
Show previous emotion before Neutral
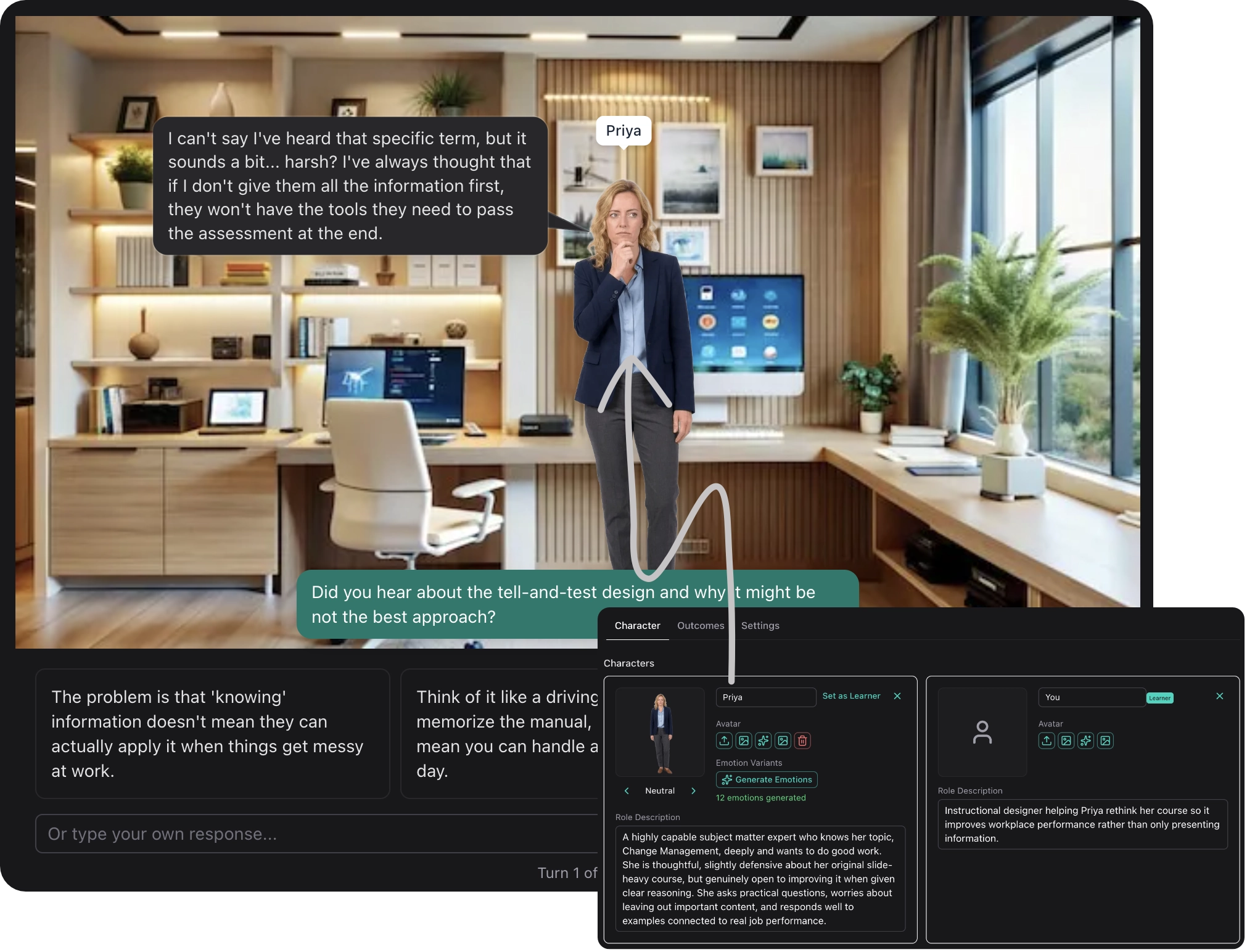coord(627,790)
